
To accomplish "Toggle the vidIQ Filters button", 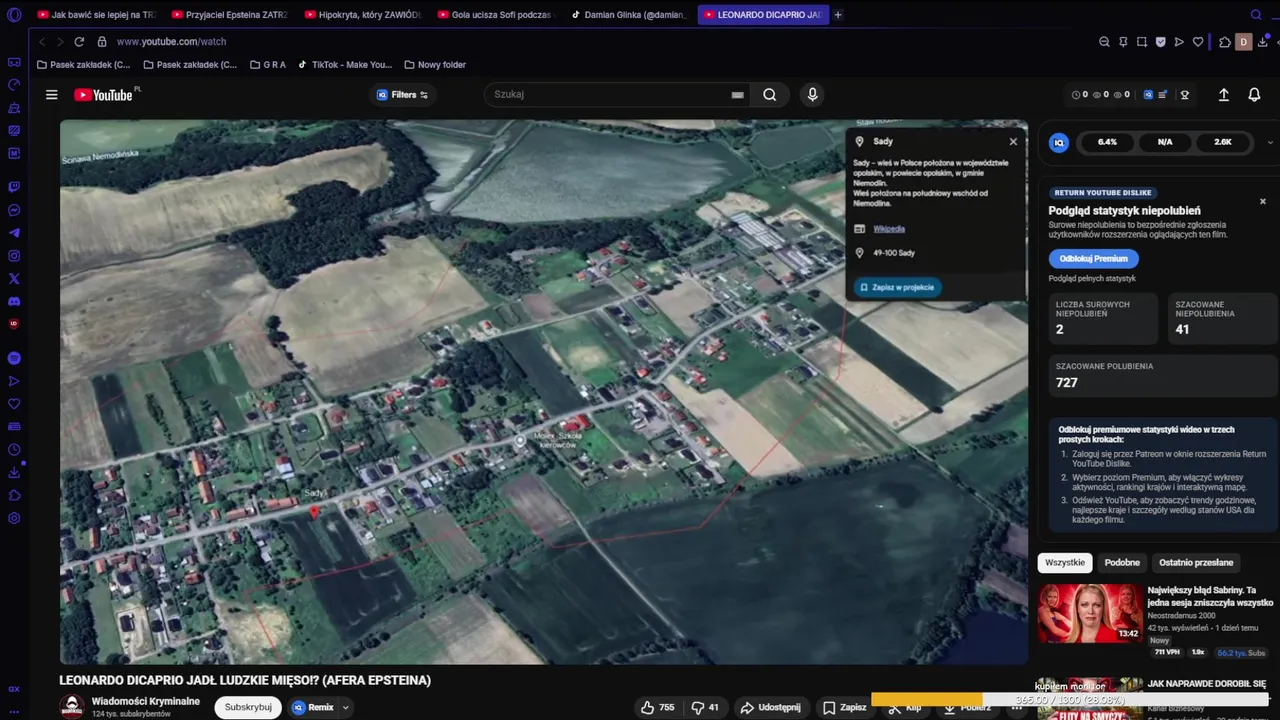I will click(403, 95).
